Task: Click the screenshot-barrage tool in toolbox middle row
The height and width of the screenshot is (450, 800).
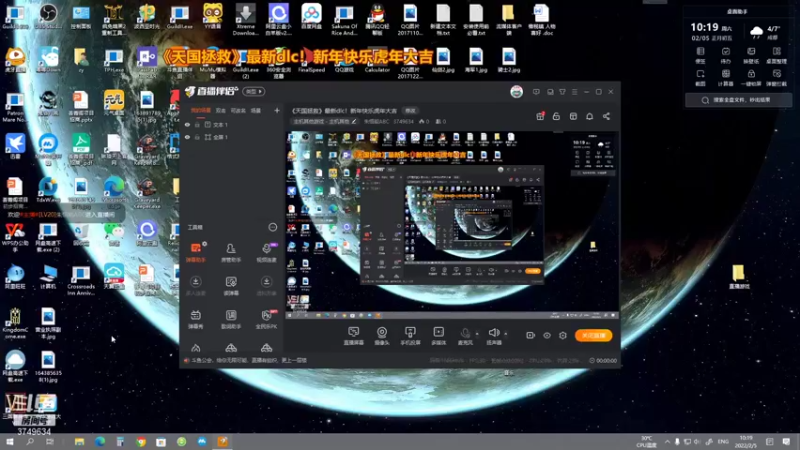Action: point(231,286)
